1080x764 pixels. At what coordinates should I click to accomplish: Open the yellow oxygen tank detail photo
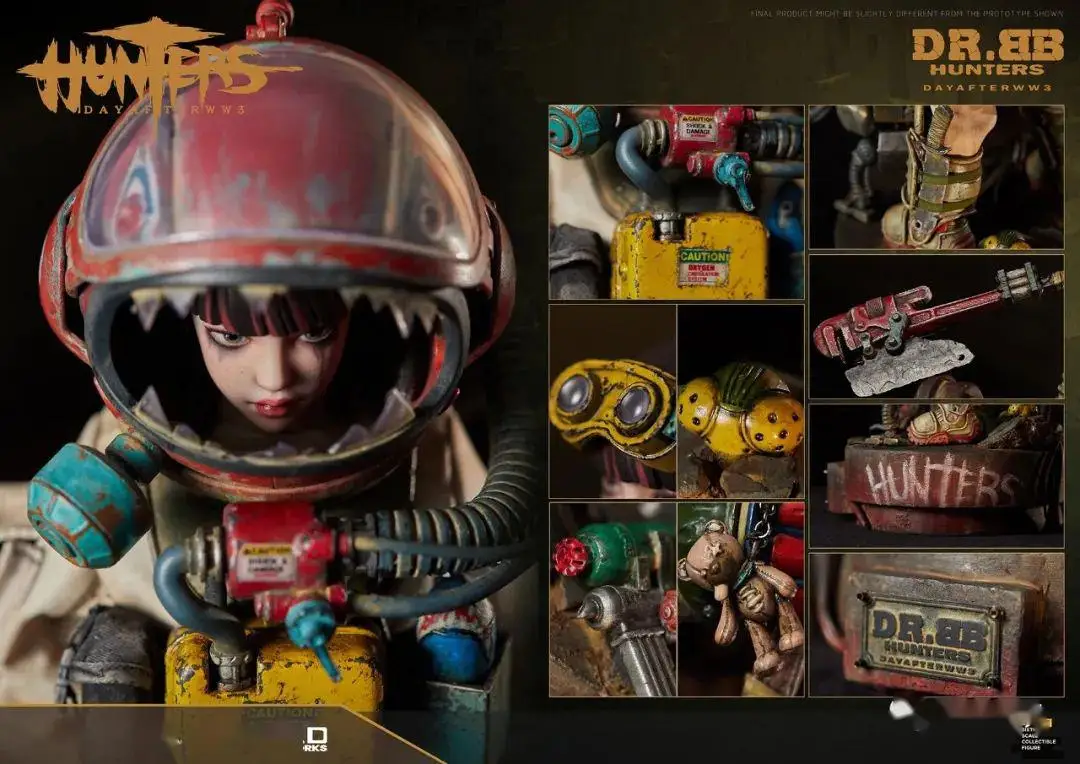click(676, 202)
